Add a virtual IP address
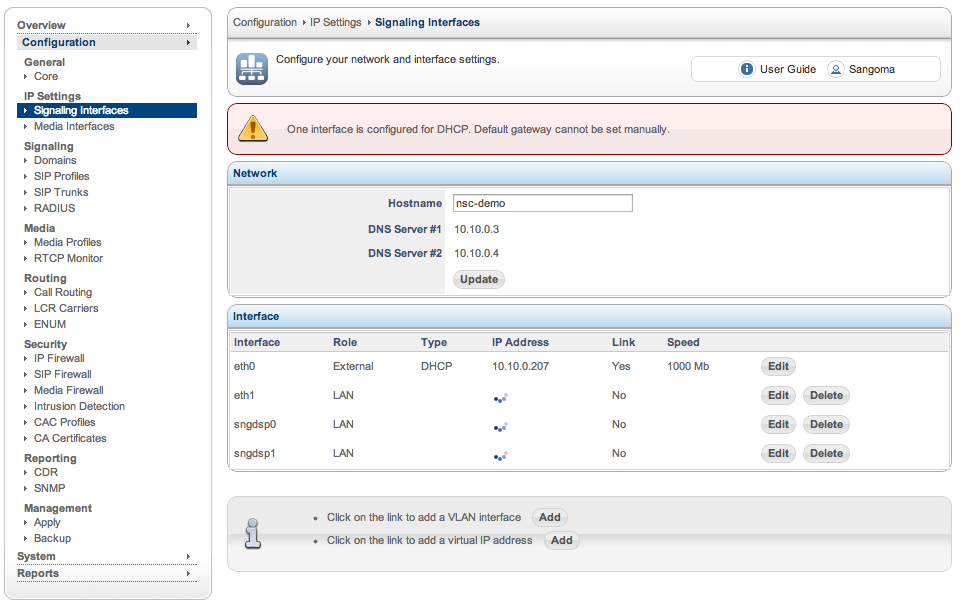 click(561, 540)
